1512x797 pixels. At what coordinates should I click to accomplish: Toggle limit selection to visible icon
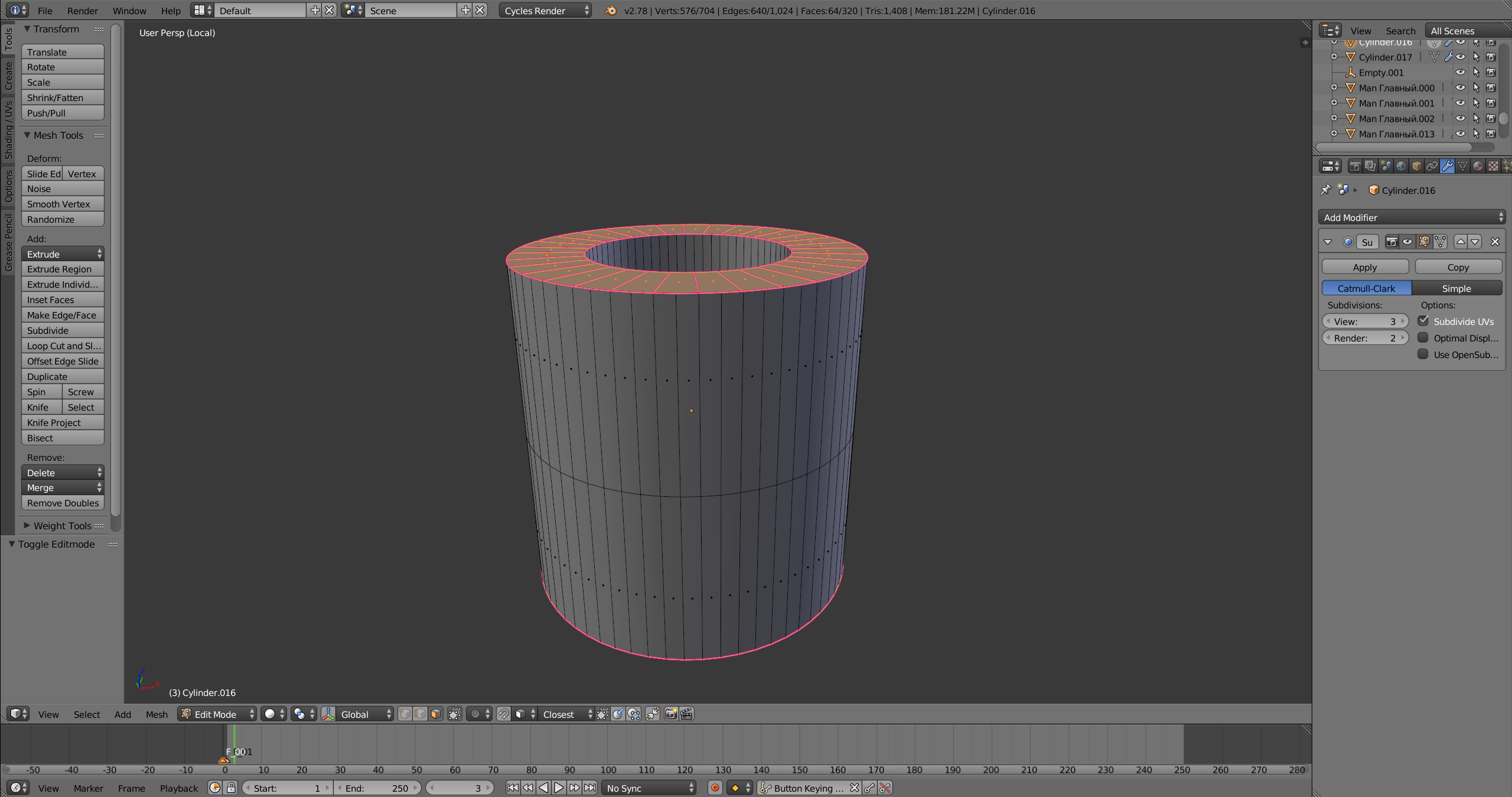tap(454, 714)
